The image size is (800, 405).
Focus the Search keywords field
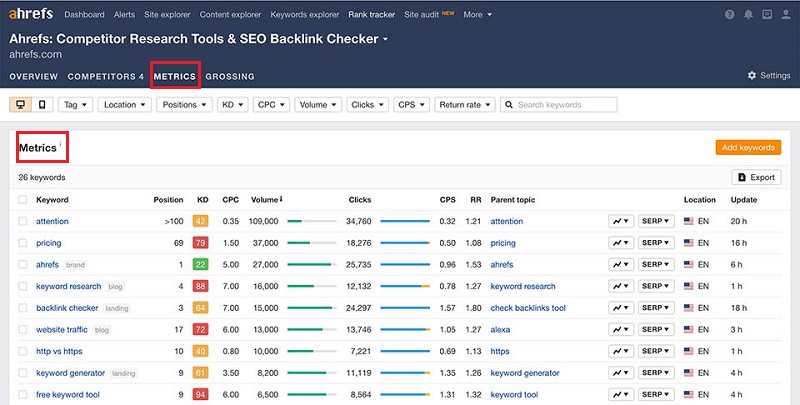coord(559,105)
